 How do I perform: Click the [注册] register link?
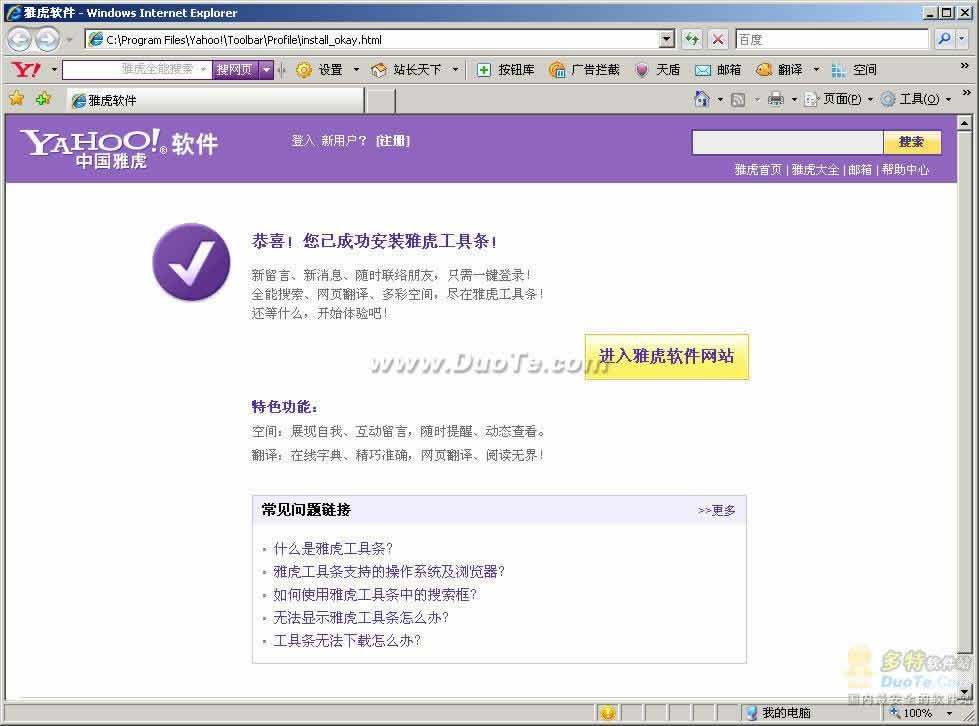(x=393, y=141)
